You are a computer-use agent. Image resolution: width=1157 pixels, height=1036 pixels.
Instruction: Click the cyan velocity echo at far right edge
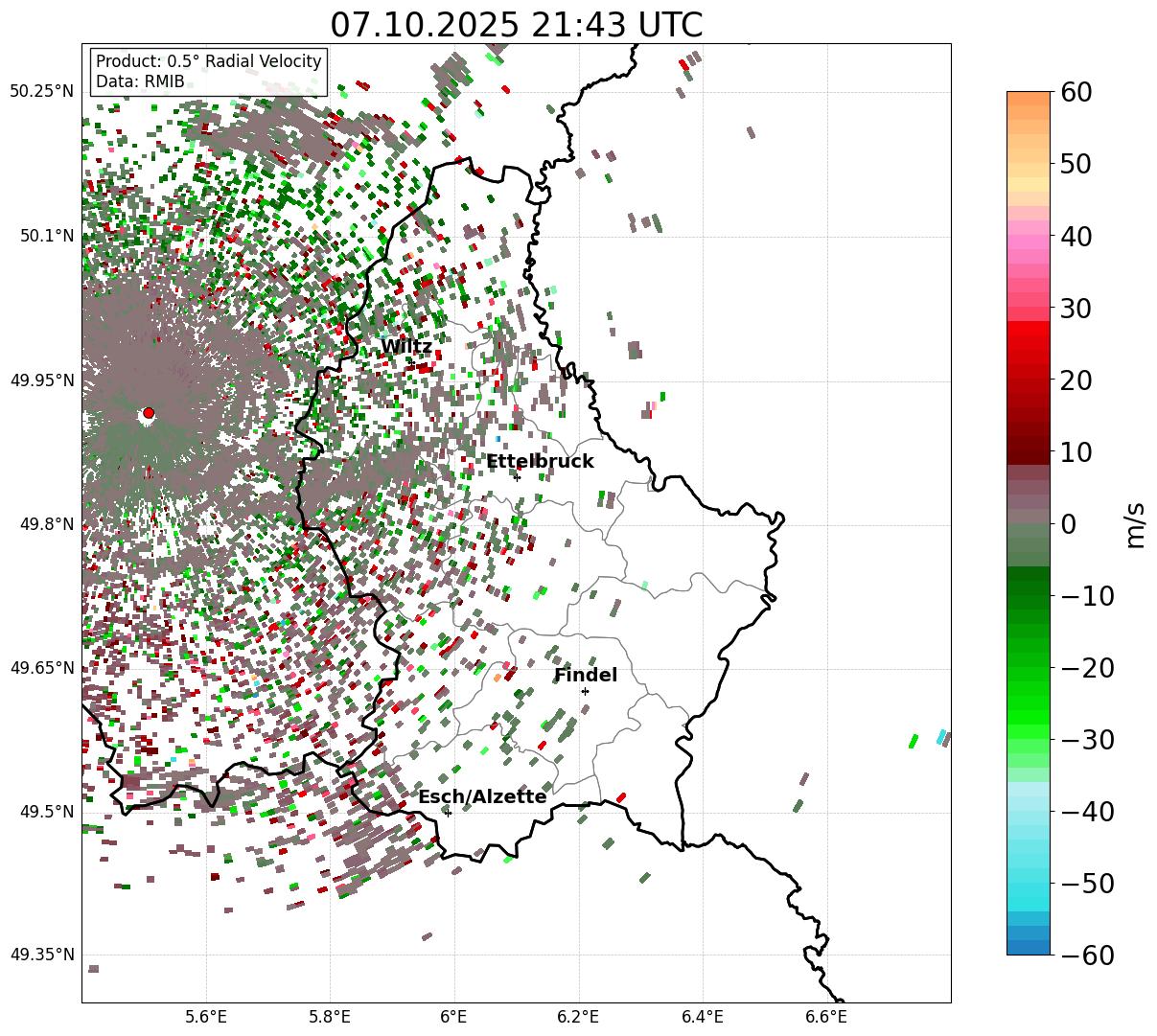tap(941, 737)
